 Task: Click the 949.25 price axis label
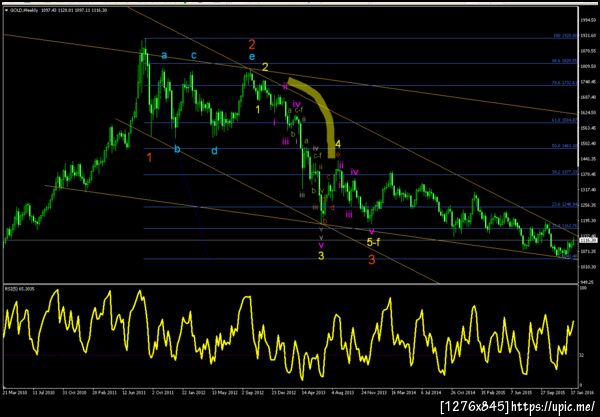[x=587, y=282]
